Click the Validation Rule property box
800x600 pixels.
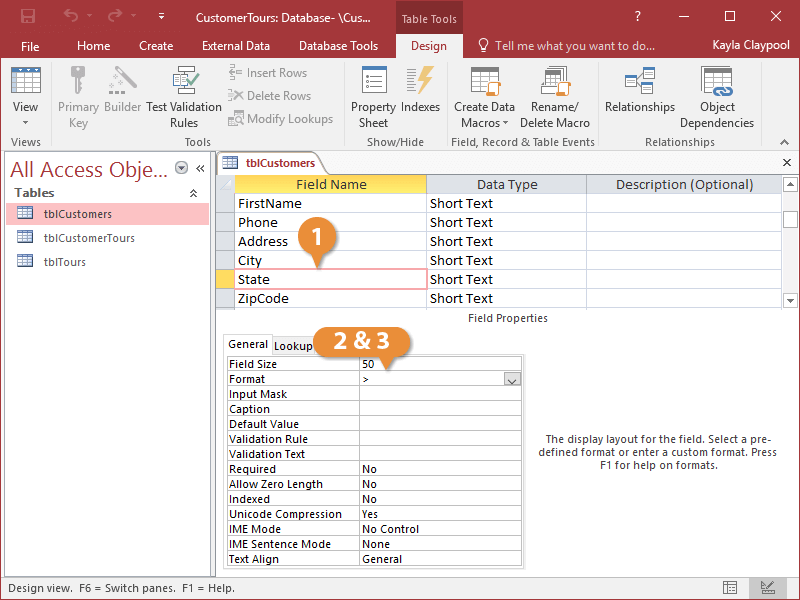tap(440, 439)
